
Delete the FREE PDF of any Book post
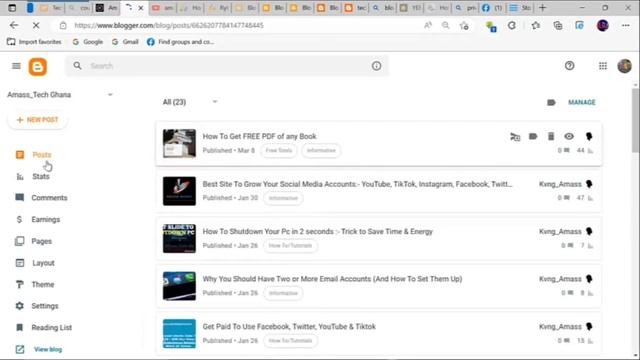coord(551,136)
